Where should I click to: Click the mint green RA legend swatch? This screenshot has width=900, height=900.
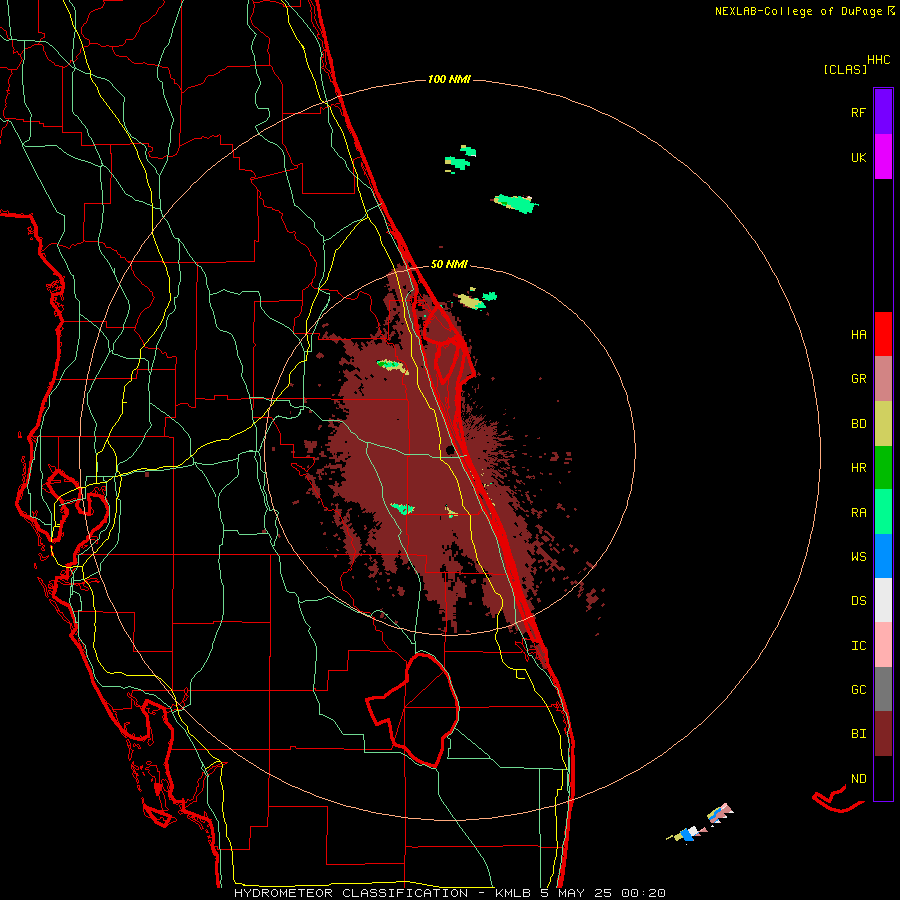tap(883, 511)
